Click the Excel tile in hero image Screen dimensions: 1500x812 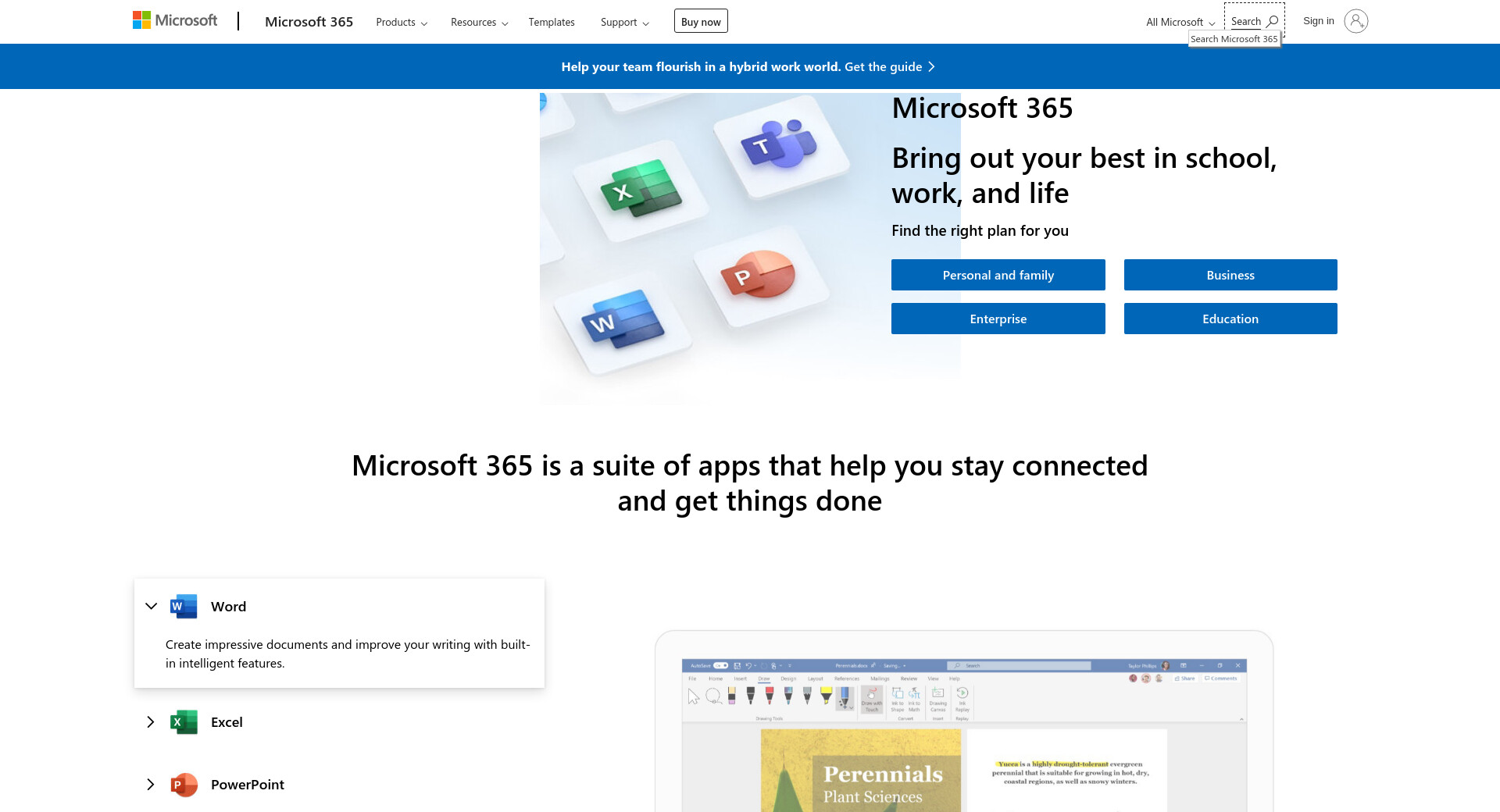point(641,188)
